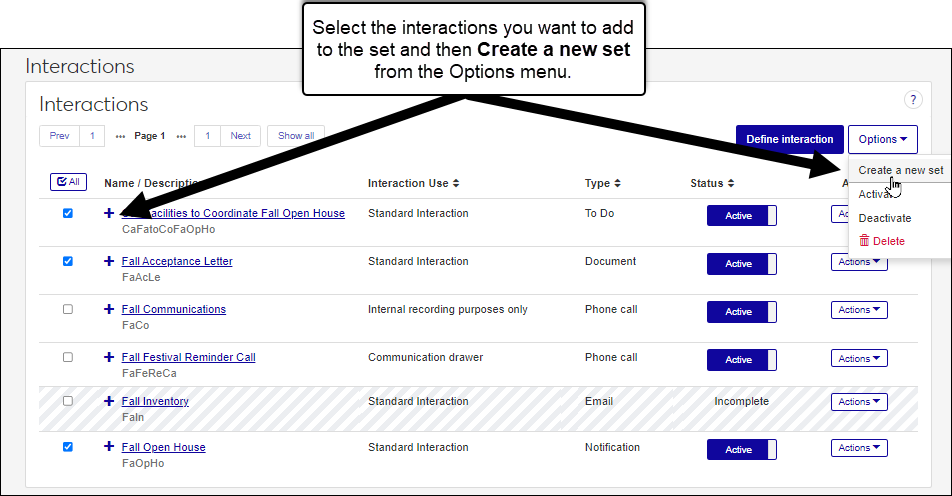Click the Show all pagination button
Viewport: 952px width, 496px height.
[296, 136]
